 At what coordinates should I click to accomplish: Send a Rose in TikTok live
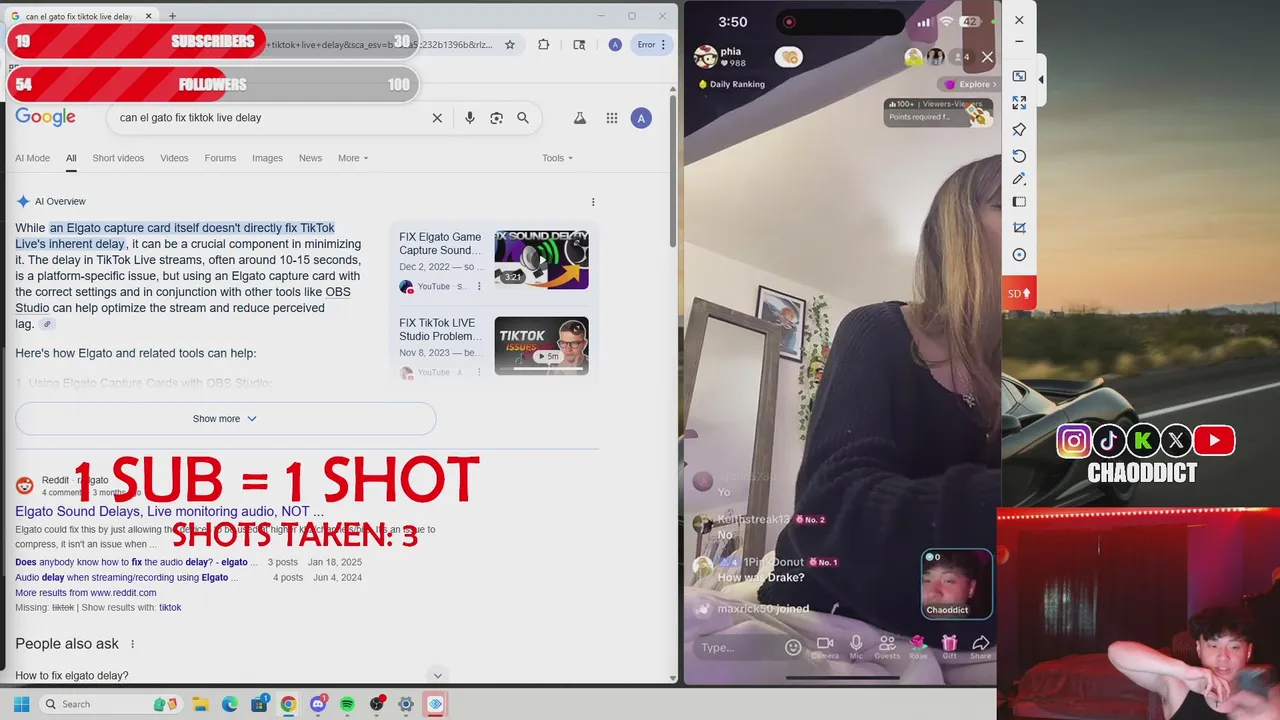(x=918, y=647)
